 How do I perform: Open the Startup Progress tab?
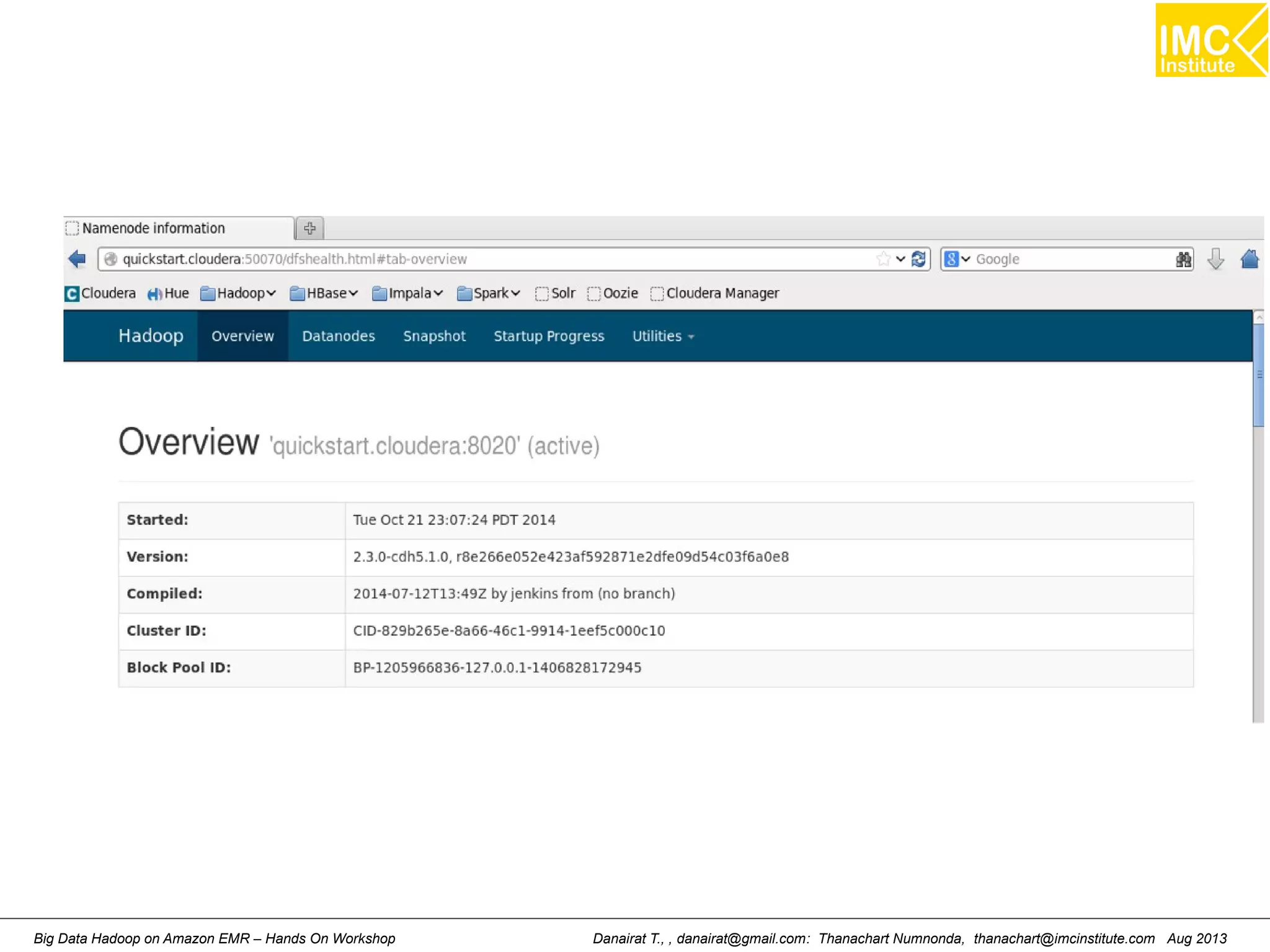[549, 336]
